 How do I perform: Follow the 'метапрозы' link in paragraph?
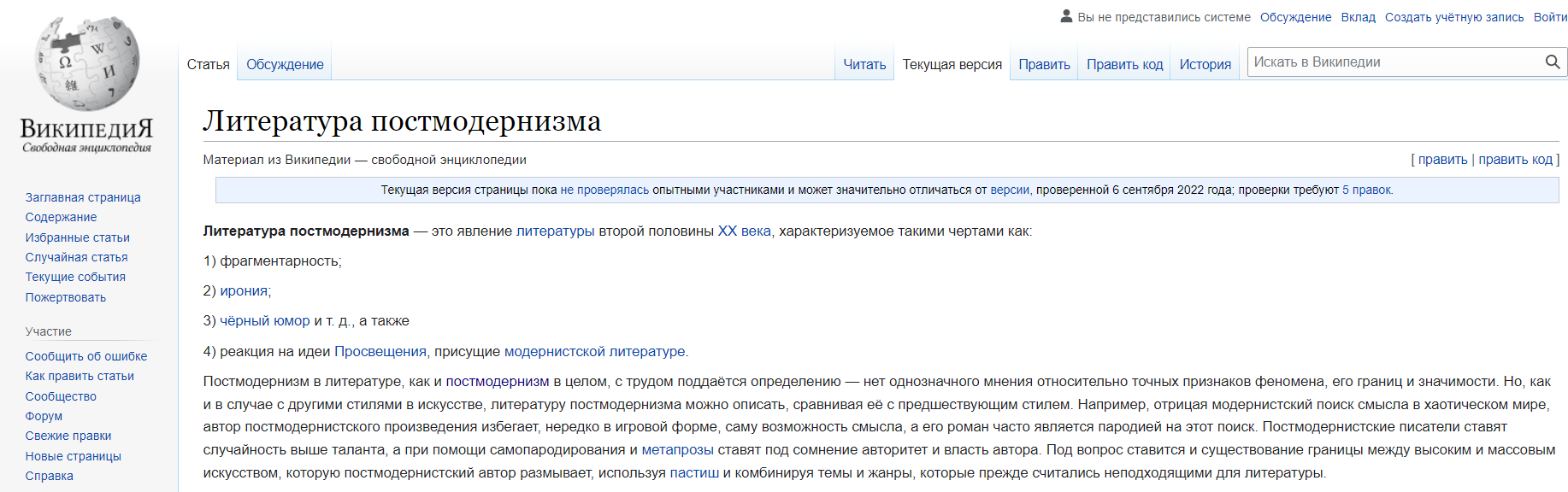coord(677,450)
